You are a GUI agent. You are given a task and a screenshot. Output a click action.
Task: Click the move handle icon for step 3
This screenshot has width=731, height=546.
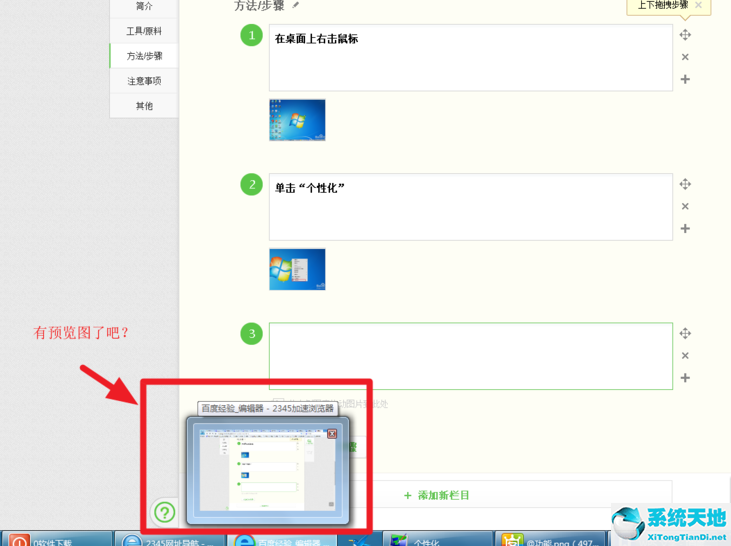tap(685, 333)
